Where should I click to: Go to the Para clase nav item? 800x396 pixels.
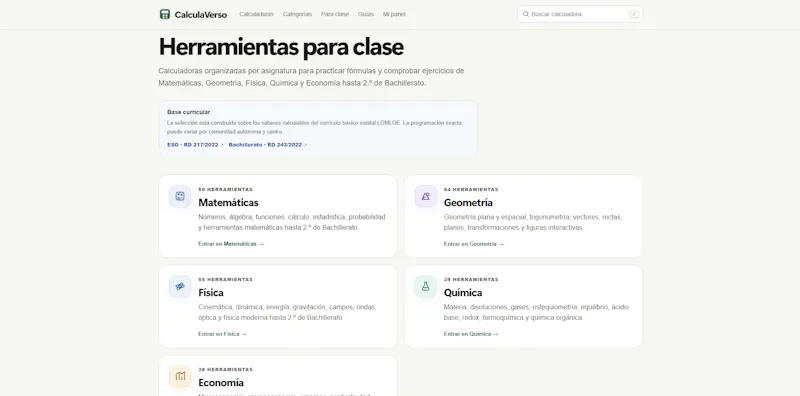(335, 14)
